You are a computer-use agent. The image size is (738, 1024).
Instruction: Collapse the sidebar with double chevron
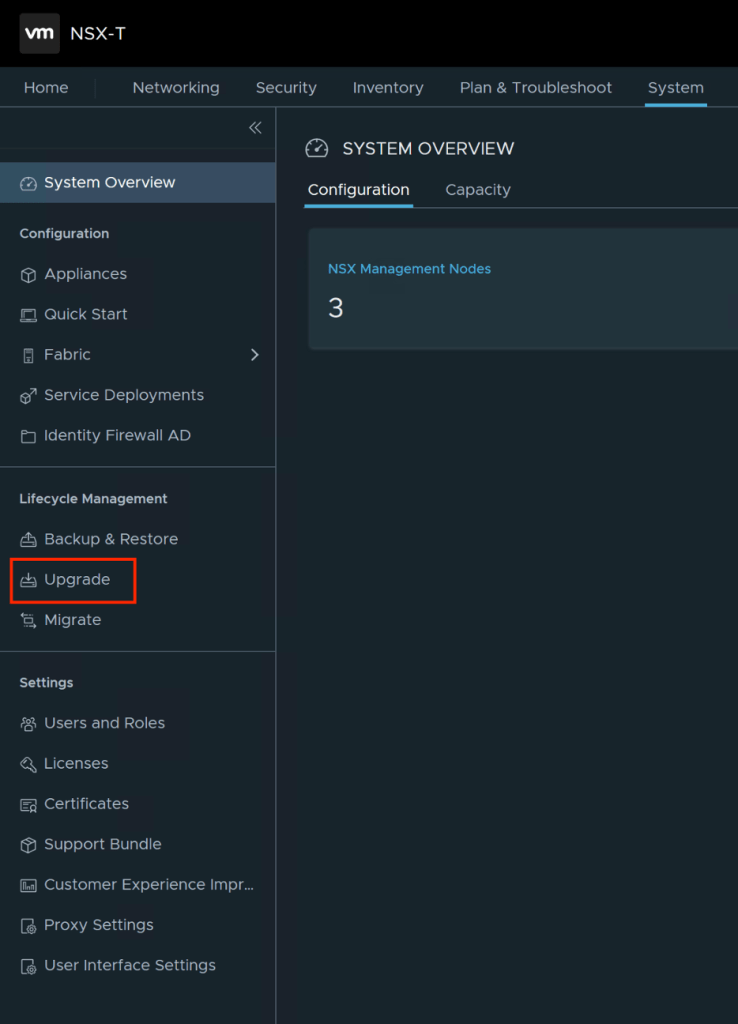pos(255,128)
